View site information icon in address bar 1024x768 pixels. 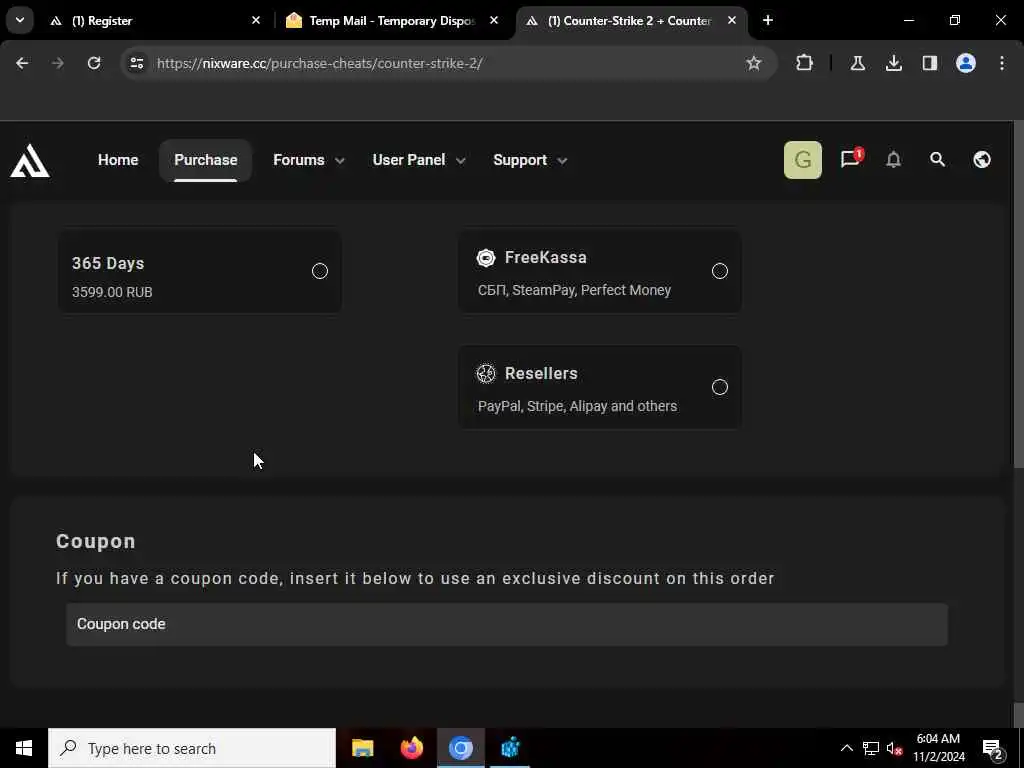(136, 63)
